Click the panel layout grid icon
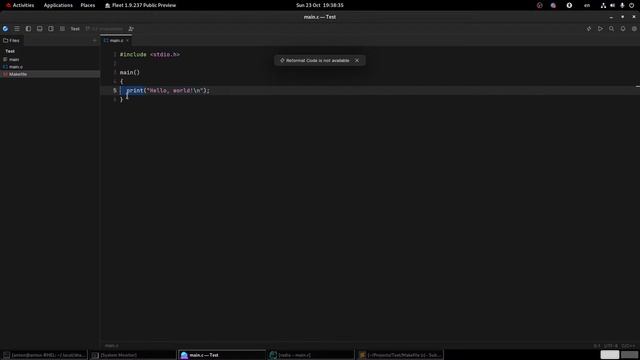The image size is (640, 360). pyautogui.click(x=62, y=29)
